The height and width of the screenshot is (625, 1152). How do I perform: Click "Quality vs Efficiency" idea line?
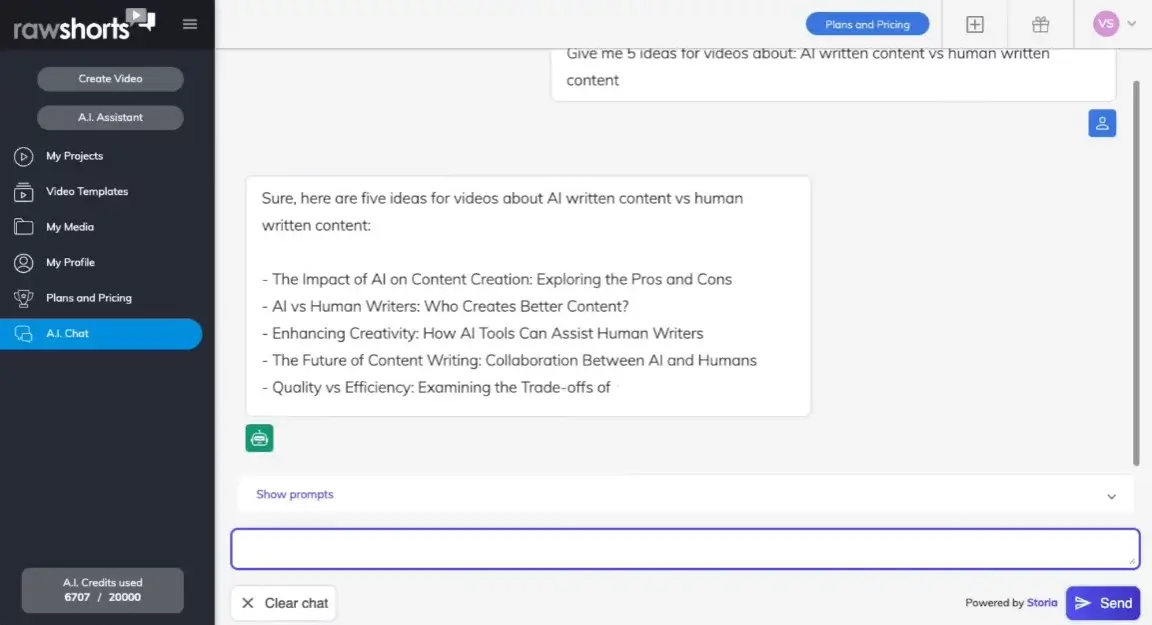(436, 388)
